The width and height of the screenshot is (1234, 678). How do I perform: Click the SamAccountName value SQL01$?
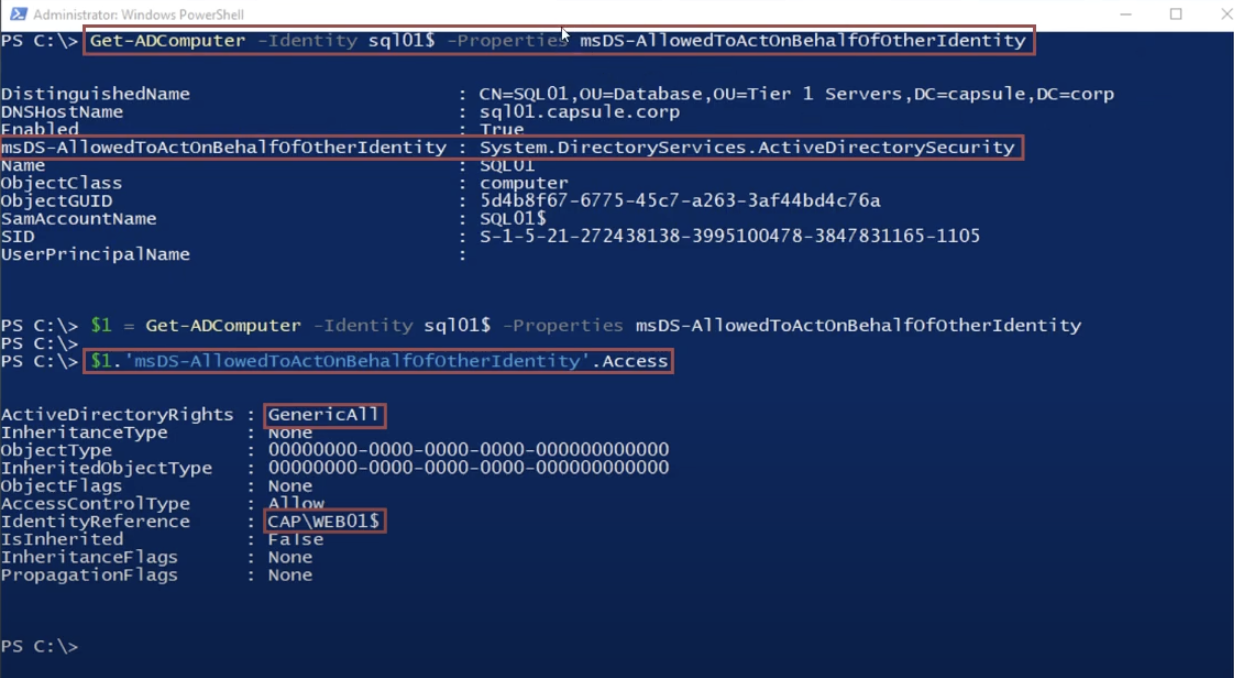(x=513, y=219)
